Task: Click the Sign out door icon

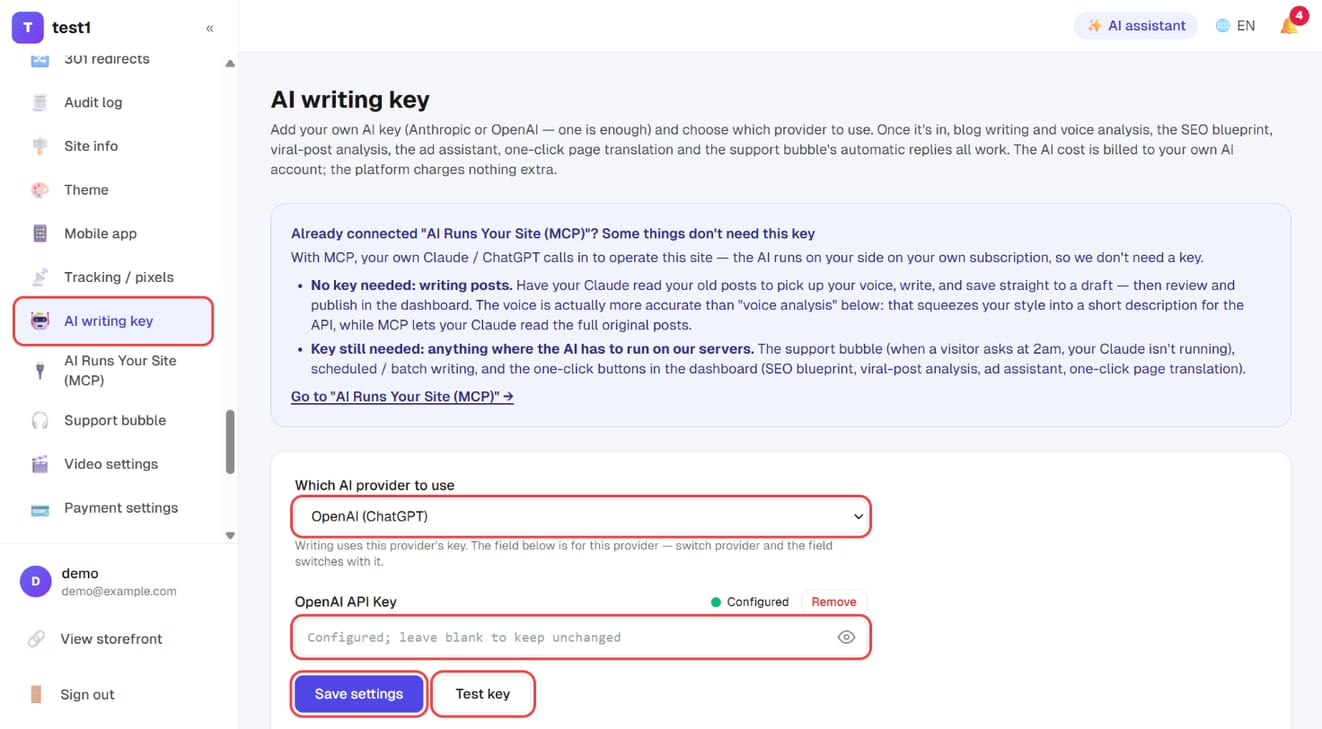Action: pyautogui.click(x=36, y=694)
